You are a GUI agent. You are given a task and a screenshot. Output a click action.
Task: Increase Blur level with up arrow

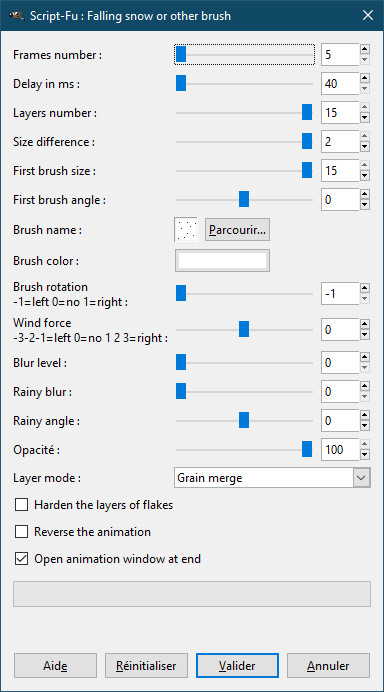365,357
